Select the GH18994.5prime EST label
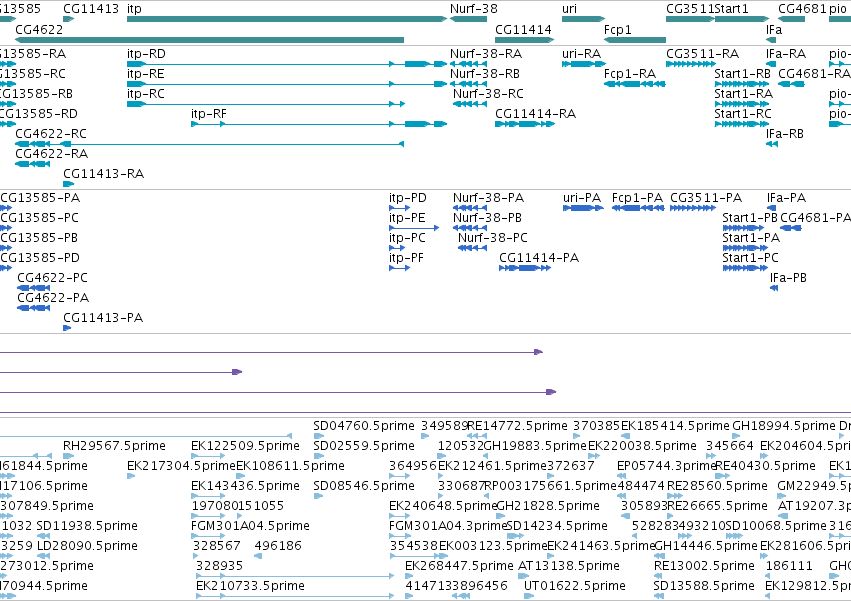 click(784, 426)
